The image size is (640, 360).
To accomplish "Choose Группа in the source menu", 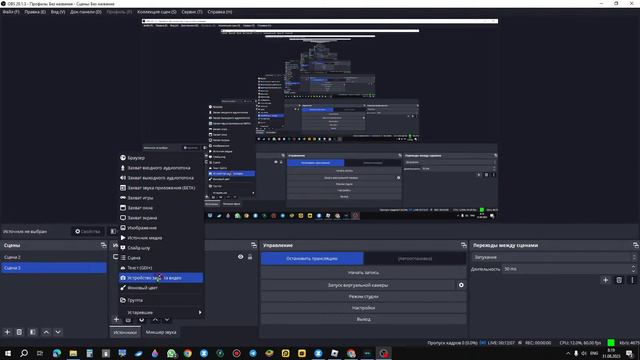I will (x=161, y=300).
